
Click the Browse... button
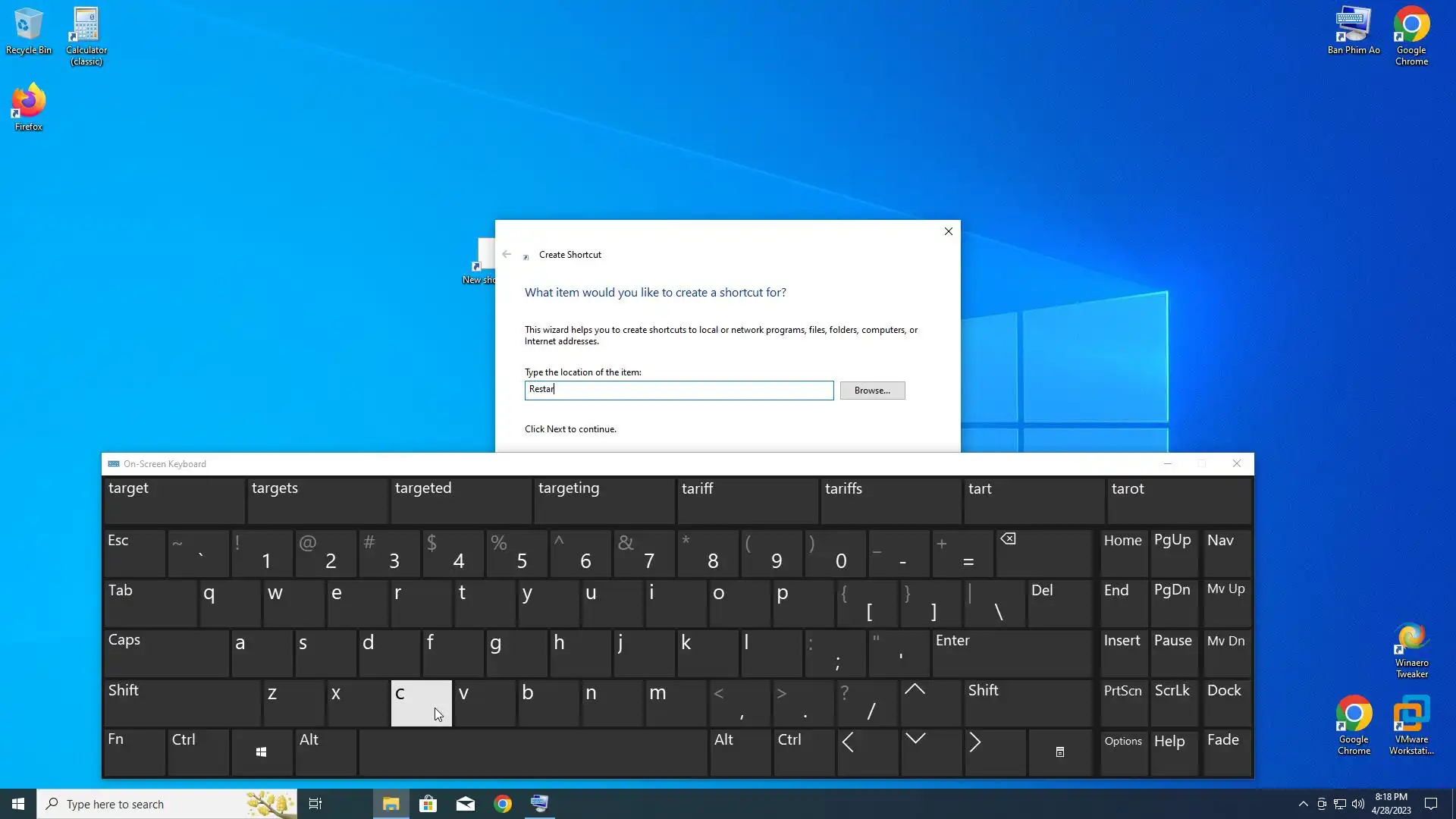pyautogui.click(x=872, y=391)
